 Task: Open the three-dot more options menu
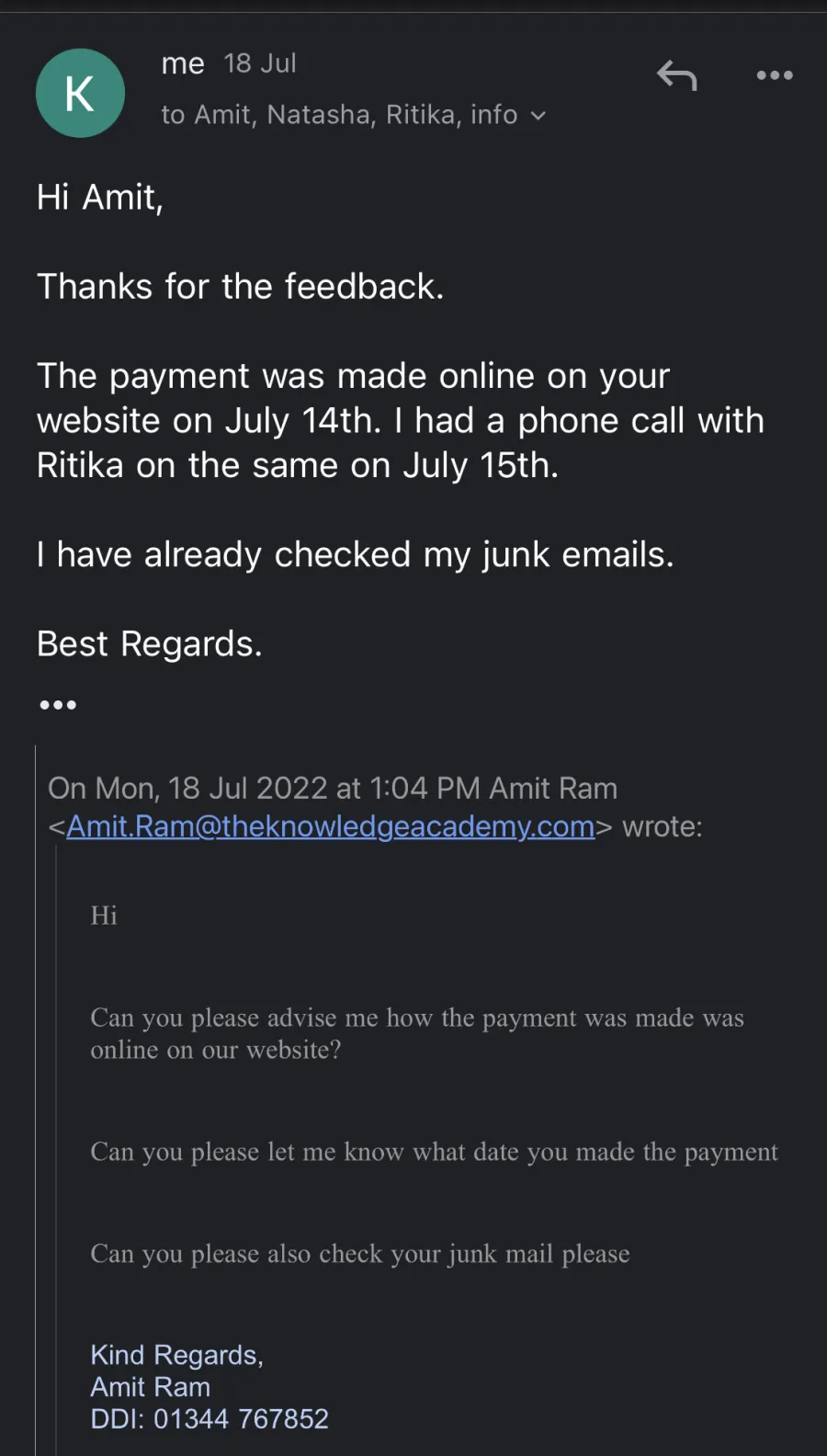(775, 75)
